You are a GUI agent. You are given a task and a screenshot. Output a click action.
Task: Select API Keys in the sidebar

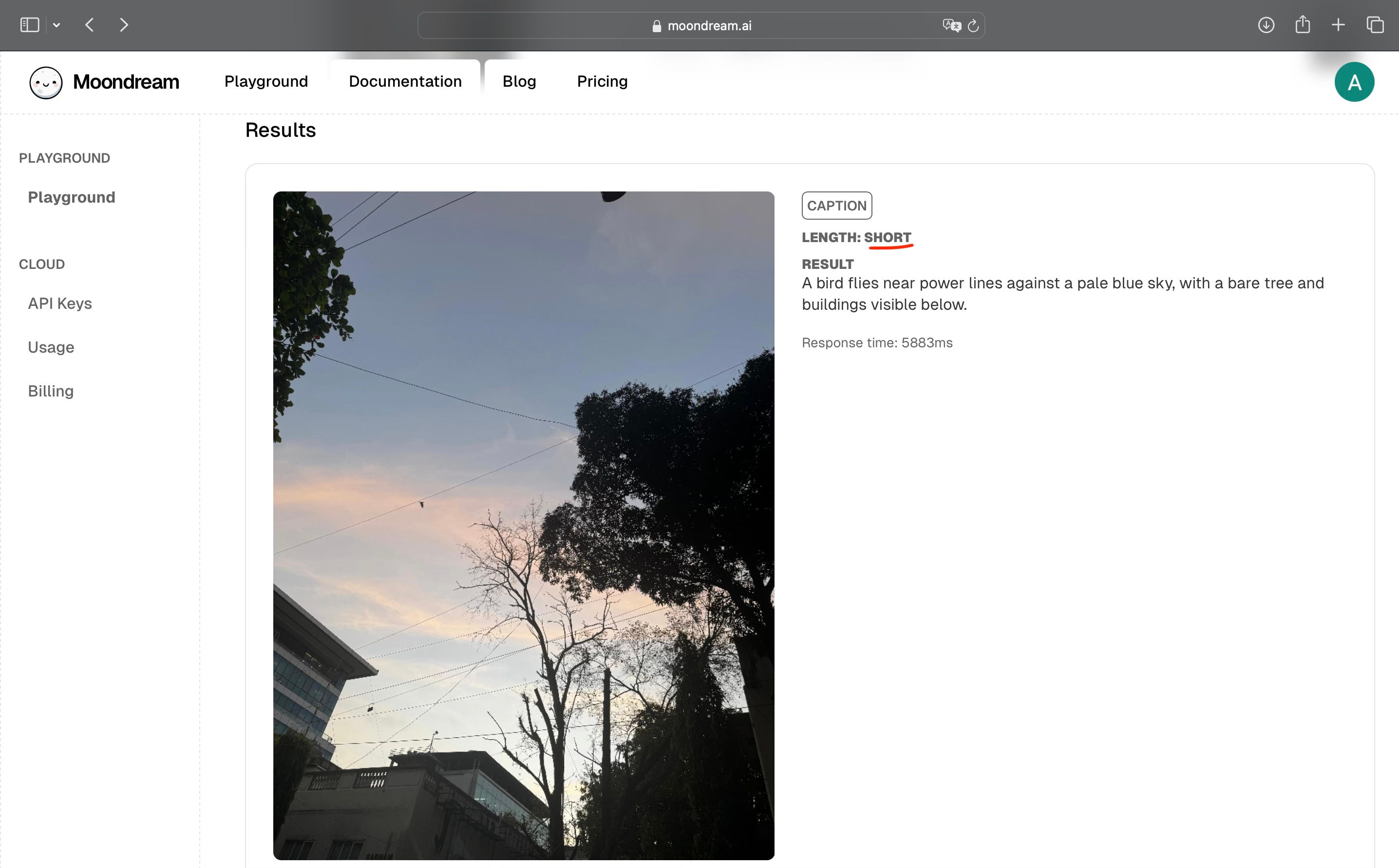click(60, 303)
